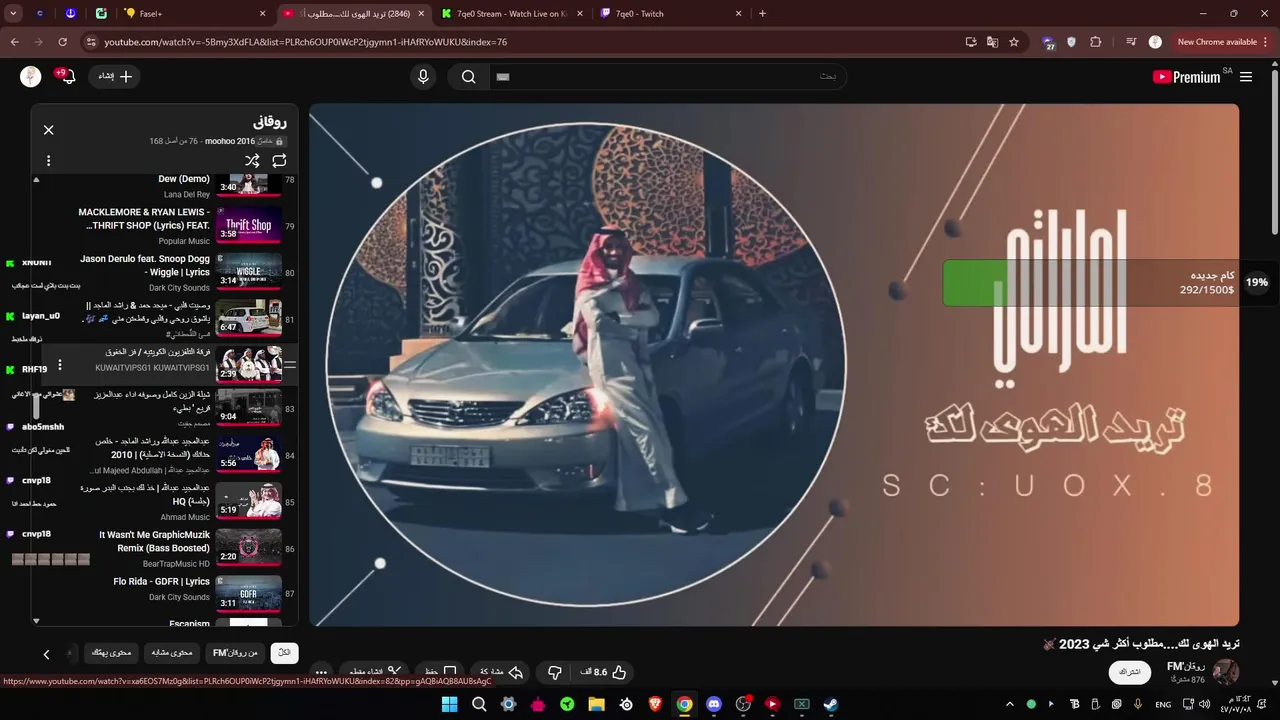Image resolution: width=1280 pixels, height=720 pixels.
Task: Open the shield extension icon
Action: pos(1072,42)
